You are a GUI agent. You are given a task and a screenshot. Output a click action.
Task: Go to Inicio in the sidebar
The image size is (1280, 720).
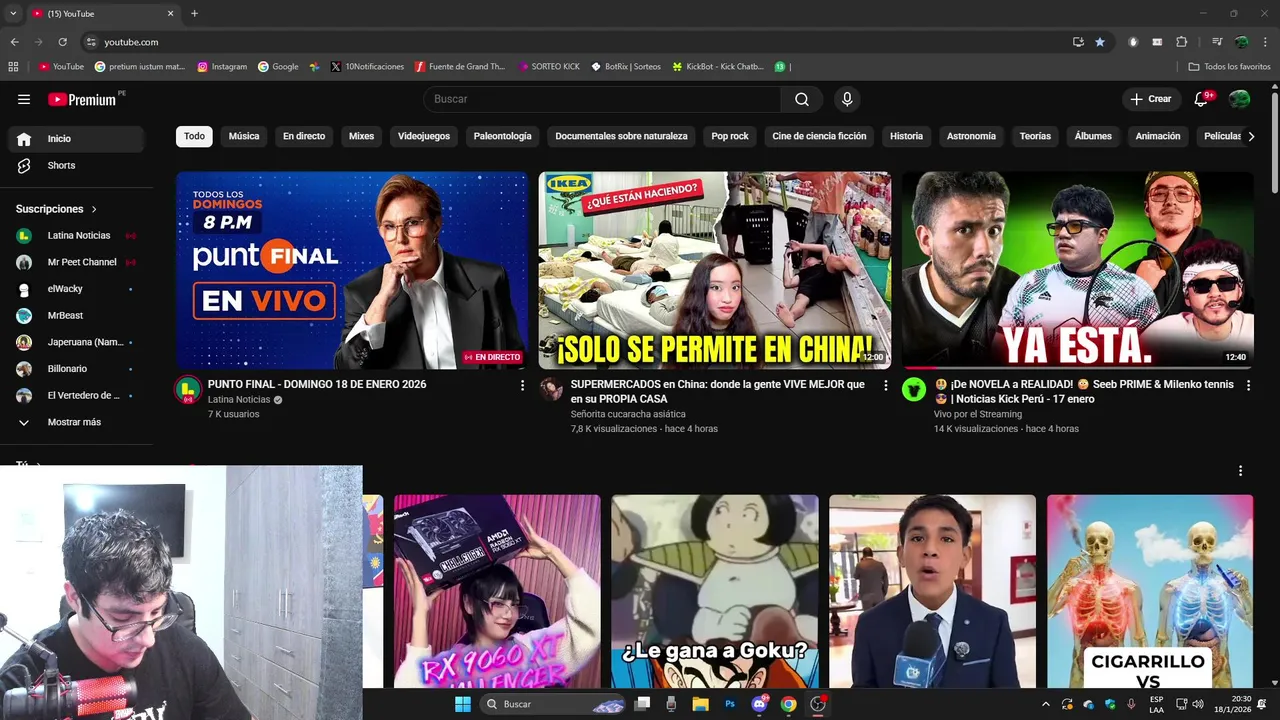coord(76,139)
